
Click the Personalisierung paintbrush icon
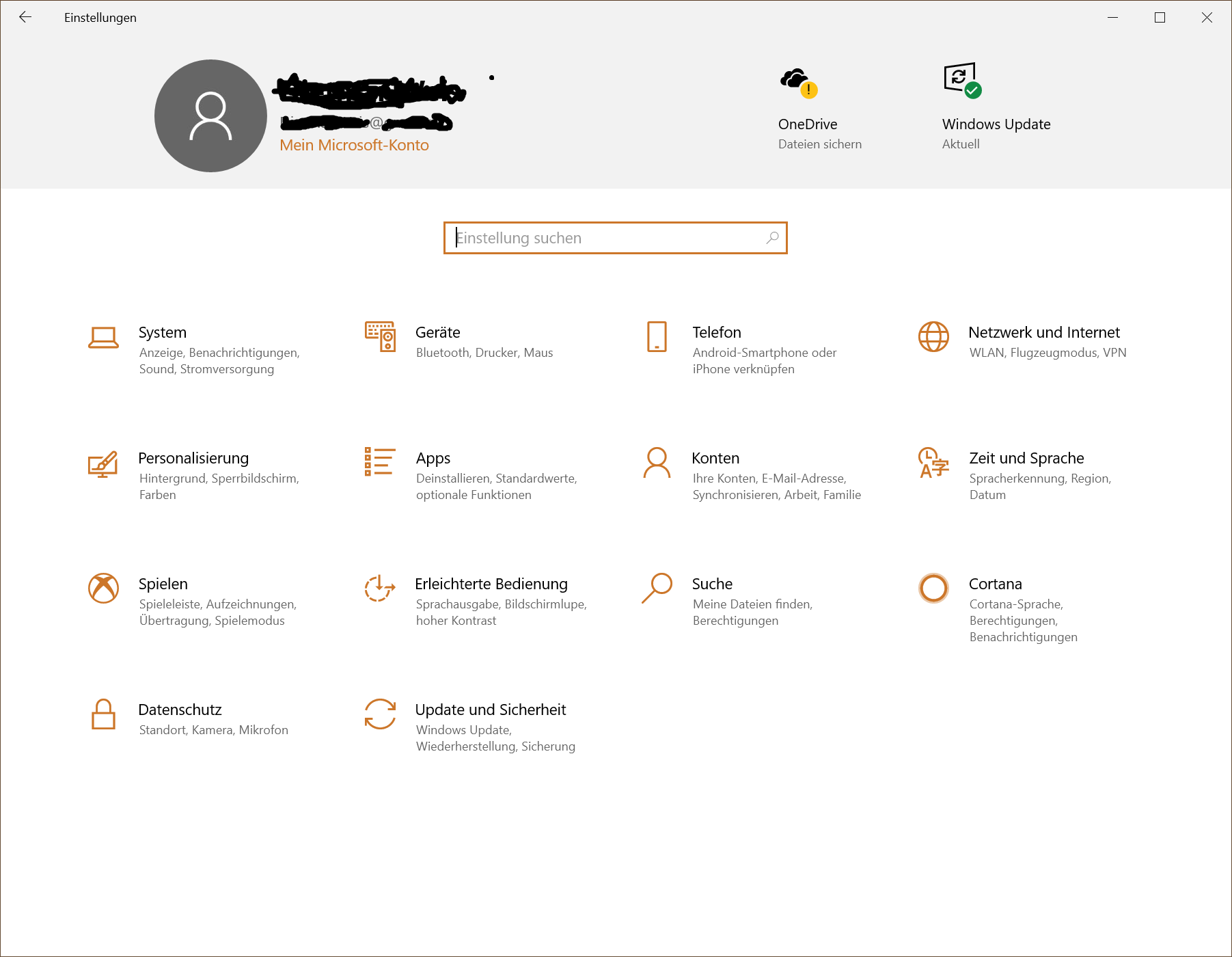[x=103, y=464]
